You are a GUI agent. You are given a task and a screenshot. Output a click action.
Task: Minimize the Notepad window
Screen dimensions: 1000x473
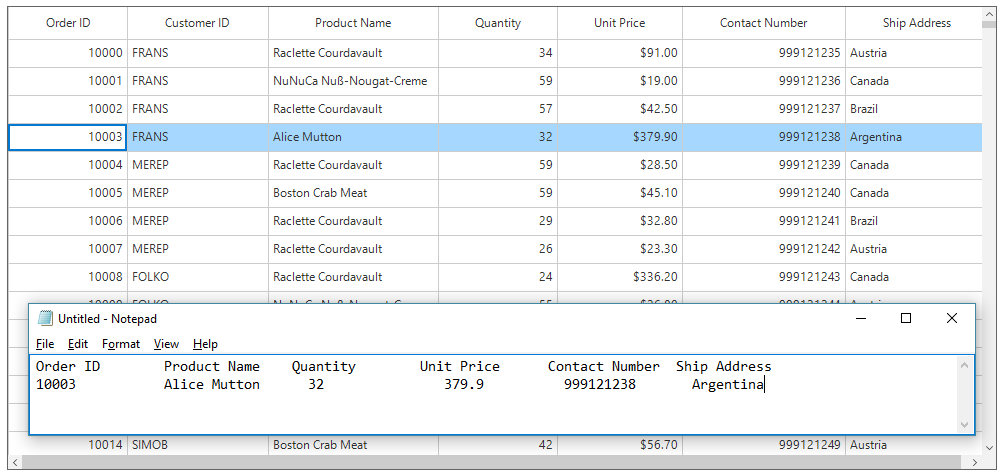[860, 318]
